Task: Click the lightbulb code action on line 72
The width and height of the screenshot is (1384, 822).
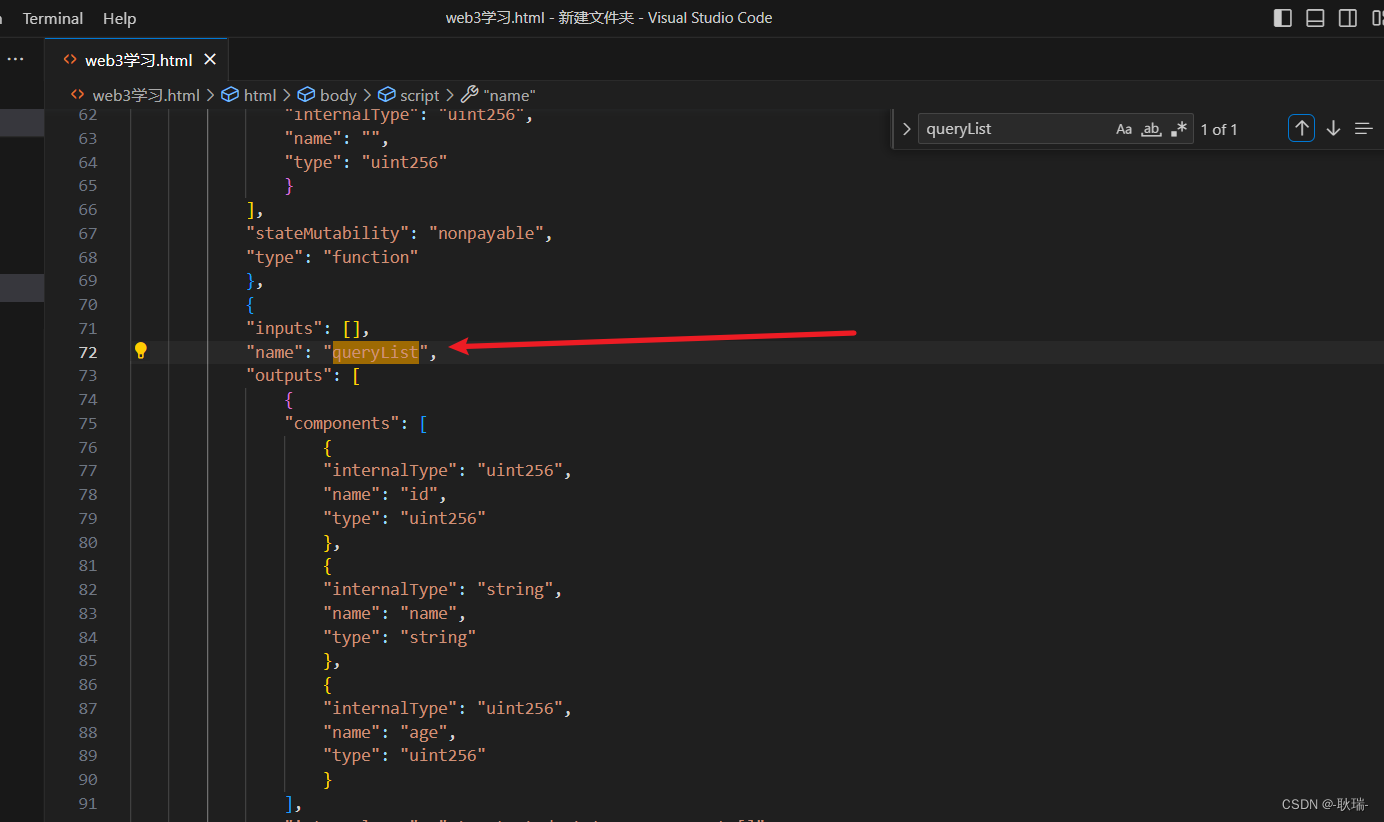Action: click(141, 351)
